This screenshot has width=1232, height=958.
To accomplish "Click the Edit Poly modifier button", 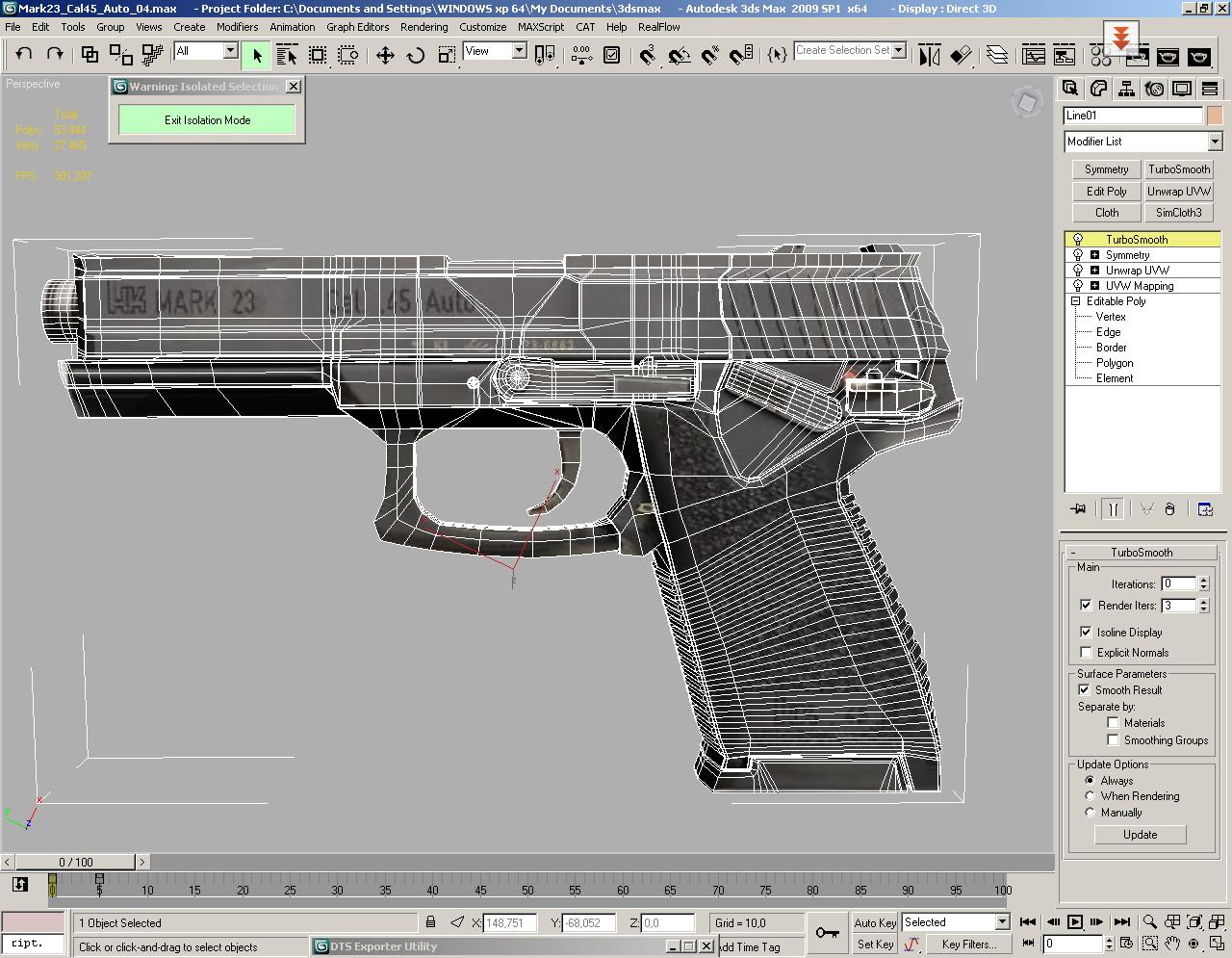I will [x=1107, y=192].
